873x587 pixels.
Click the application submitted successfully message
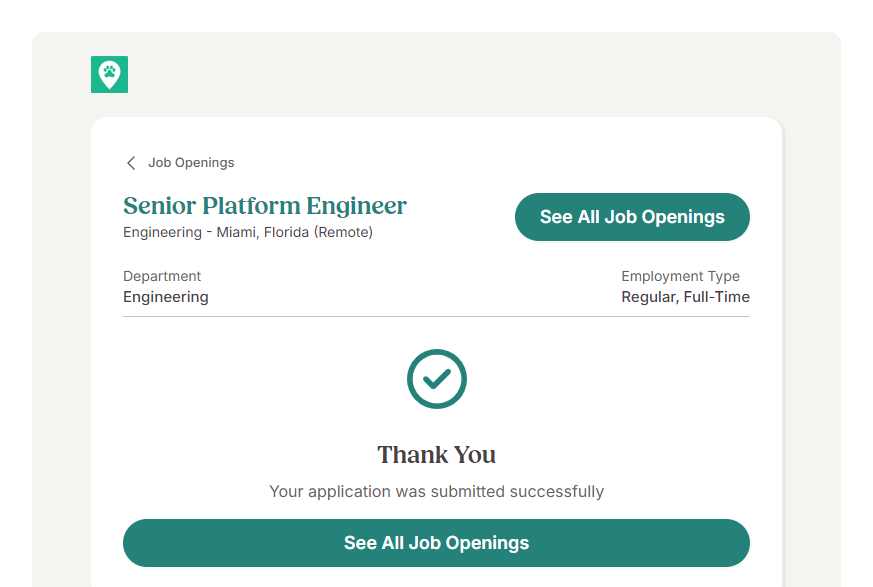(436, 492)
